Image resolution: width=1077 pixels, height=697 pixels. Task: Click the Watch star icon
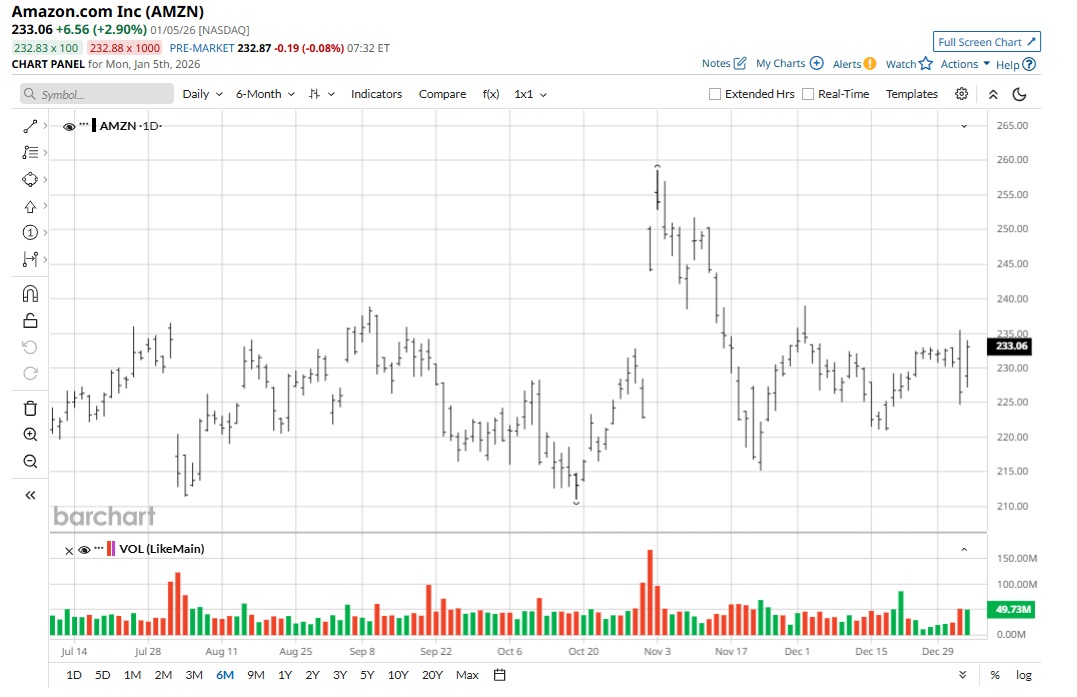[926, 63]
